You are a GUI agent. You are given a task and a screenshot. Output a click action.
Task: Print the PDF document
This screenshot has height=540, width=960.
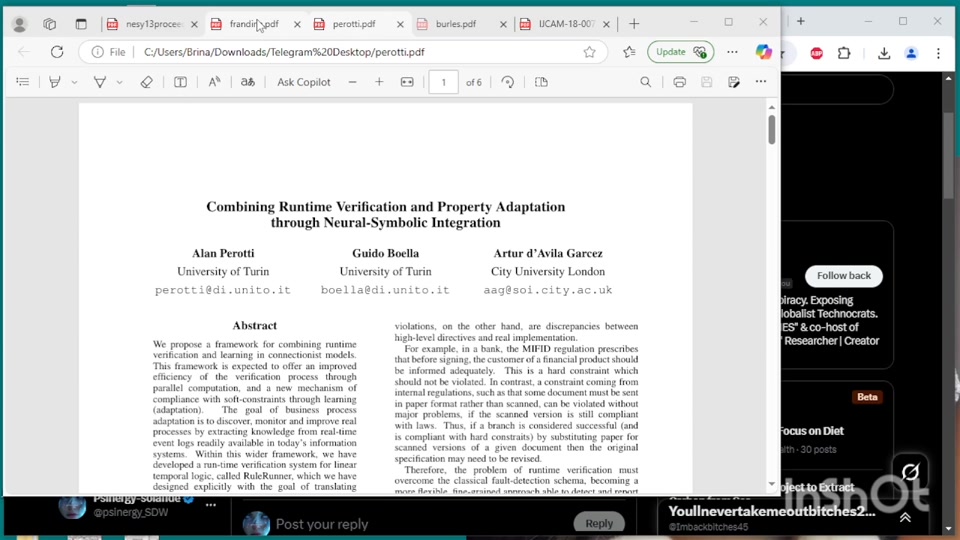tap(679, 82)
